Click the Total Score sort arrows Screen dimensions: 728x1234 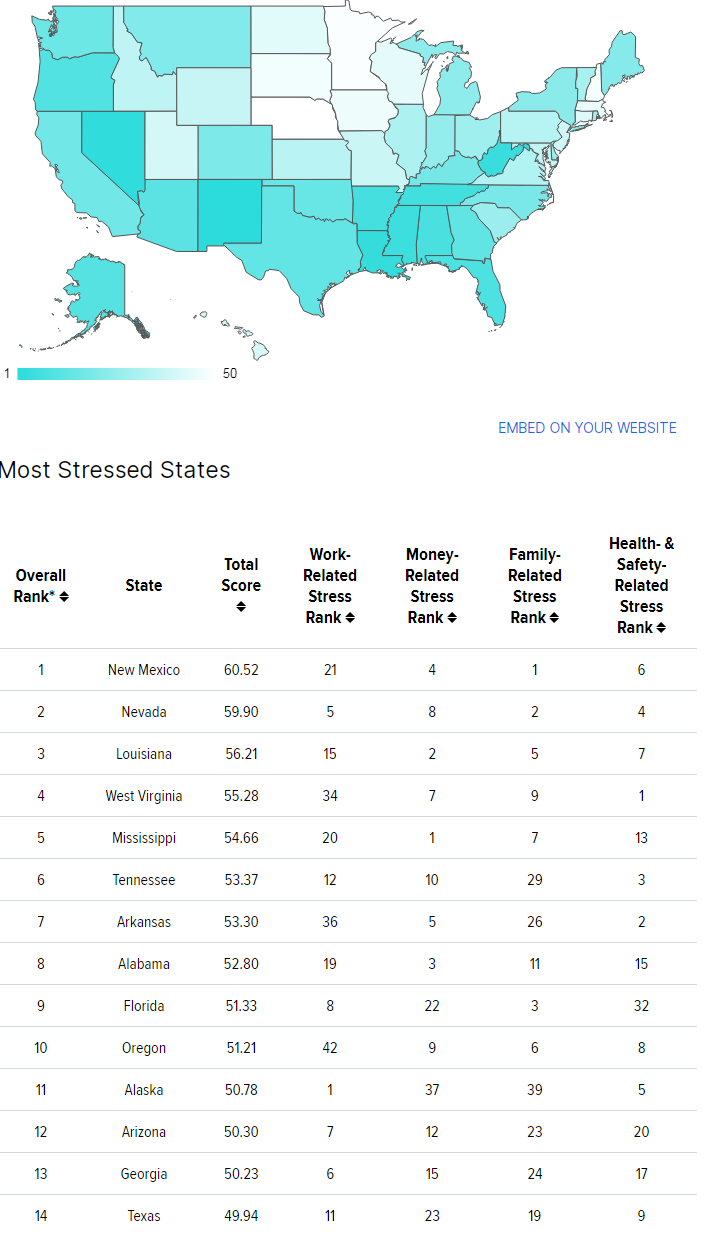[241, 607]
